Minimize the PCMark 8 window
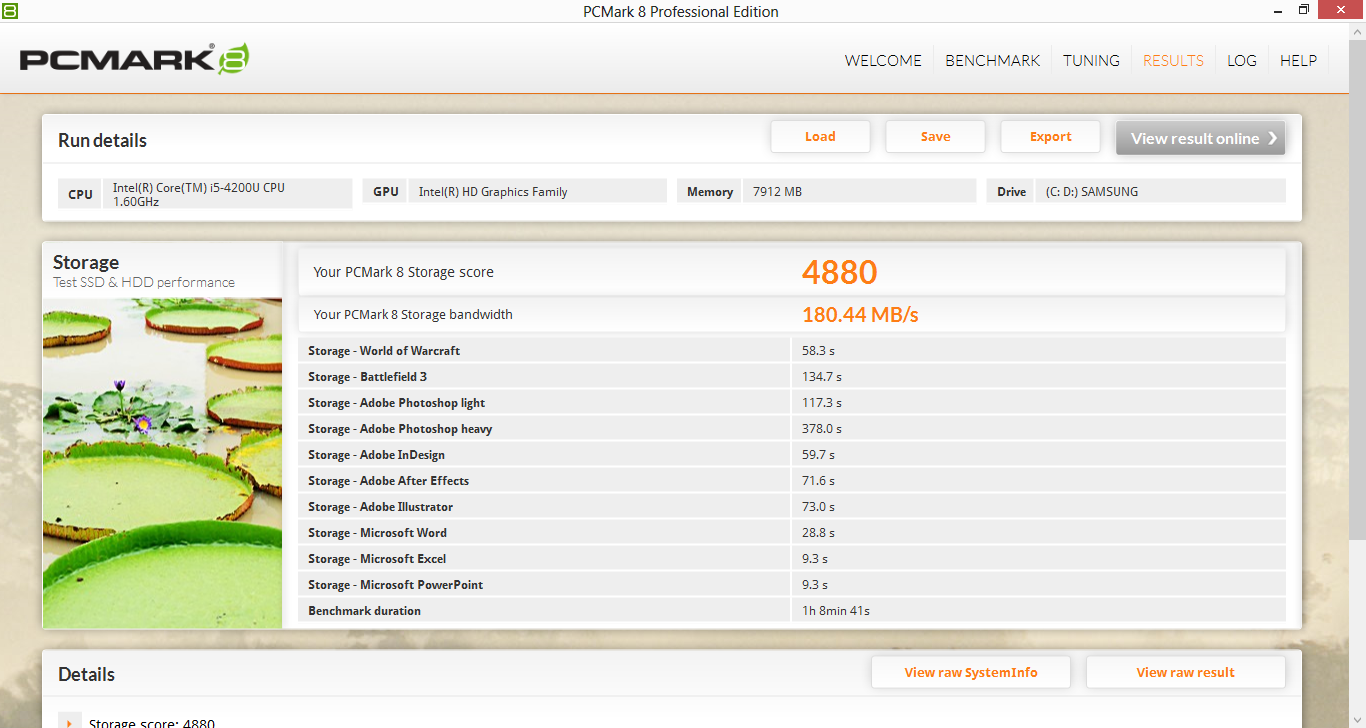1366x728 pixels. click(x=1276, y=10)
